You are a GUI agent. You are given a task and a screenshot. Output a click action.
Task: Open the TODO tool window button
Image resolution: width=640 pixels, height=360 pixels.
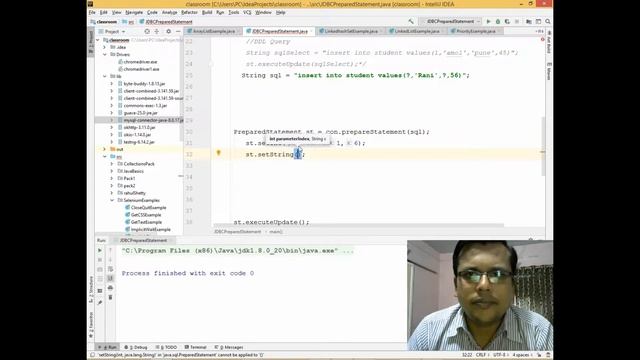(166, 347)
